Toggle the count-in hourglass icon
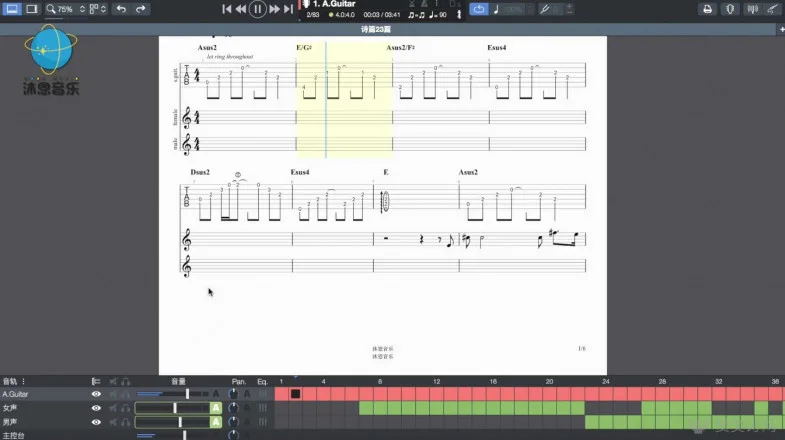 tap(412, 4)
